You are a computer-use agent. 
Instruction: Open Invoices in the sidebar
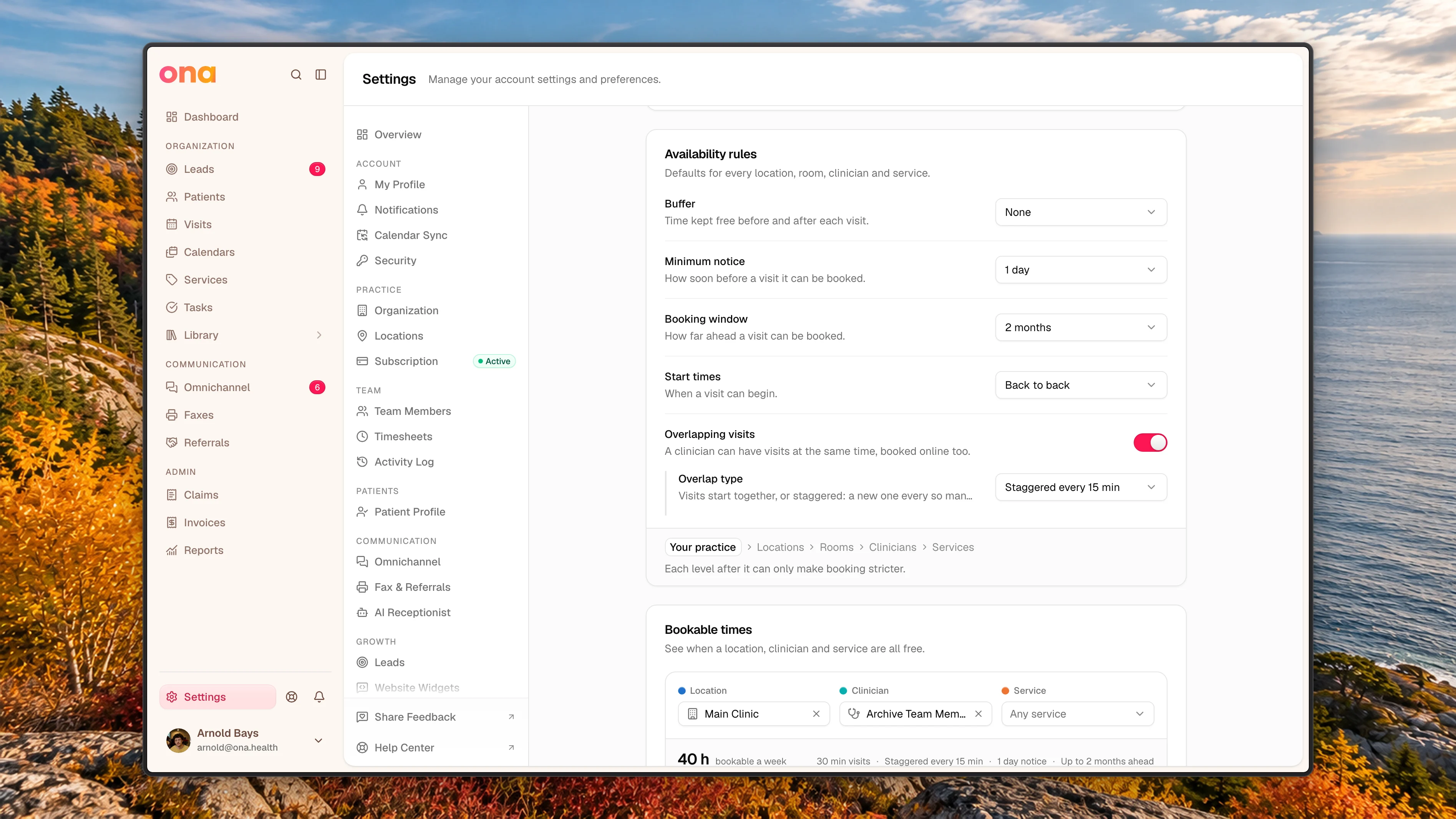click(245, 522)
